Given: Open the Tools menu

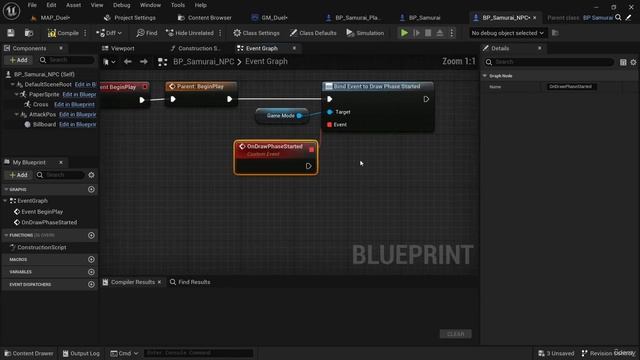Looking at the screenshot, I should tap(178, 5).
